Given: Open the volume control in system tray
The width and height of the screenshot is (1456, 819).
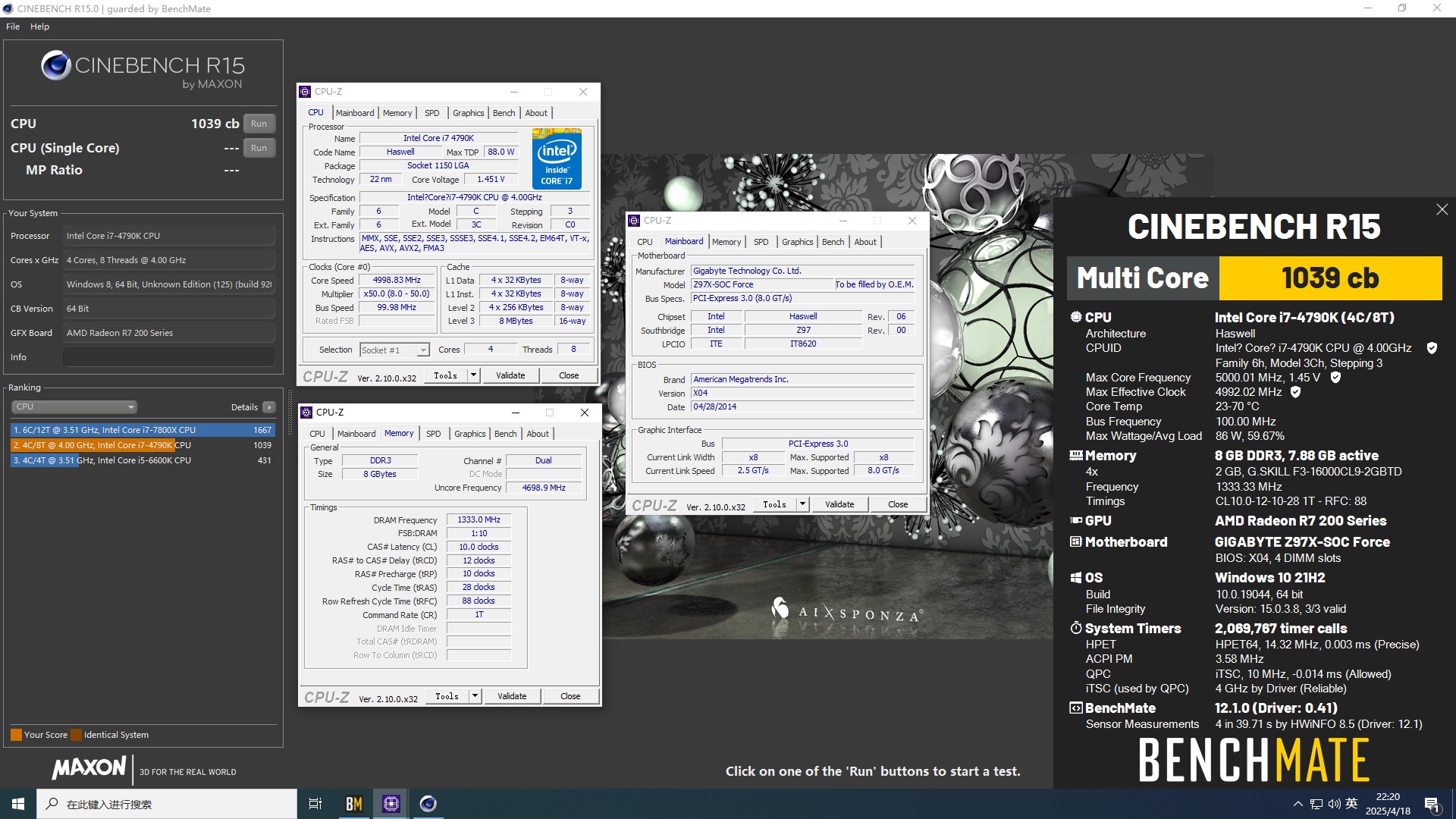Looking at the screenshot, I should pos(1334,804).
